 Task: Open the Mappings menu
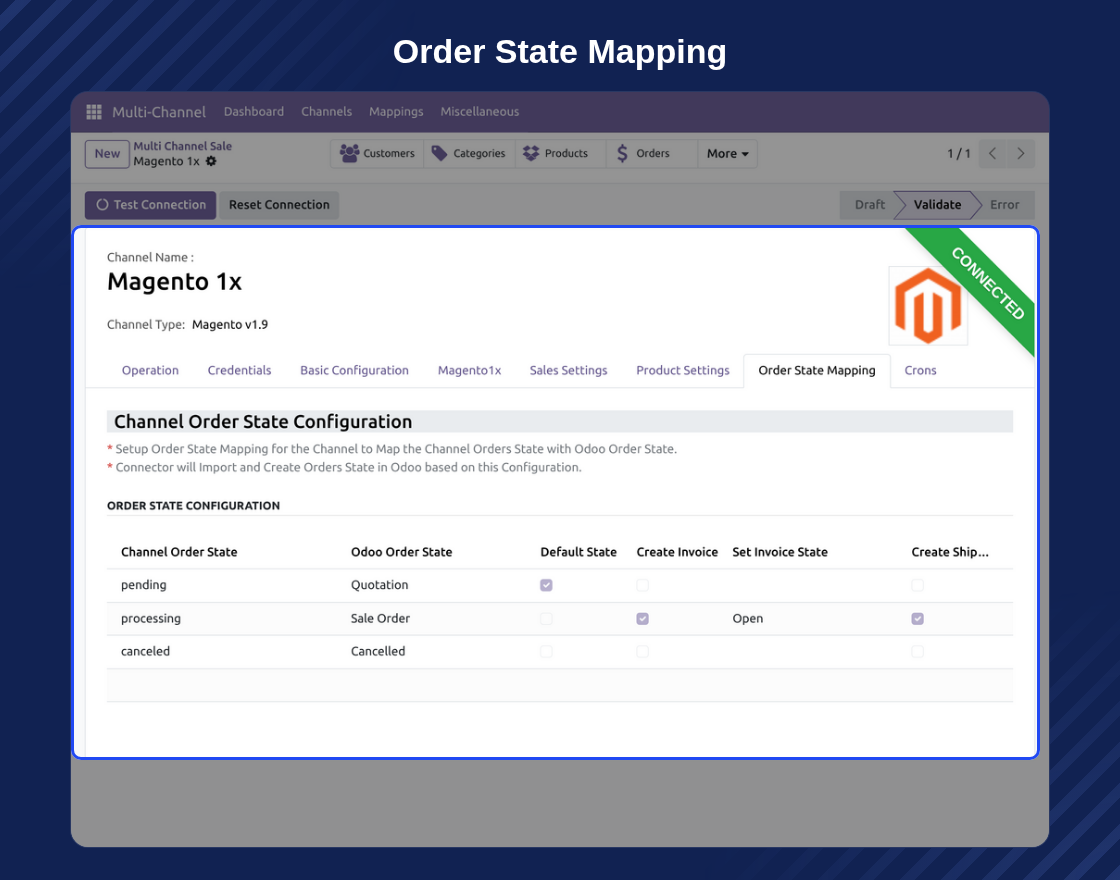(x=396, y=111)
